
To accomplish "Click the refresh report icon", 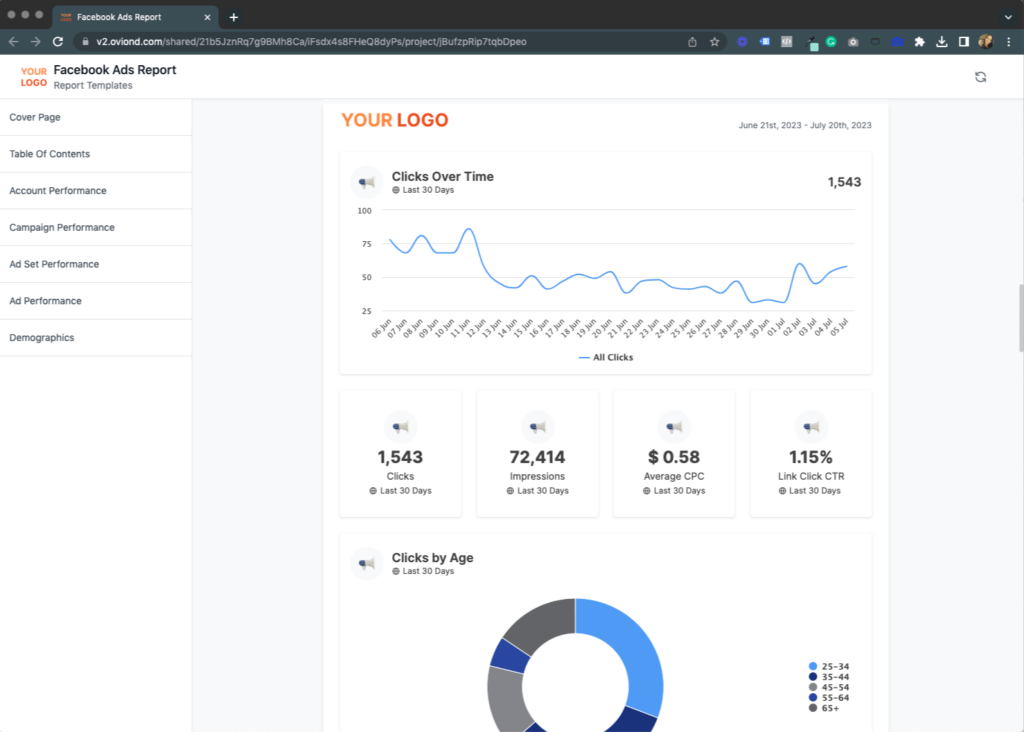I will pos(980,77).
